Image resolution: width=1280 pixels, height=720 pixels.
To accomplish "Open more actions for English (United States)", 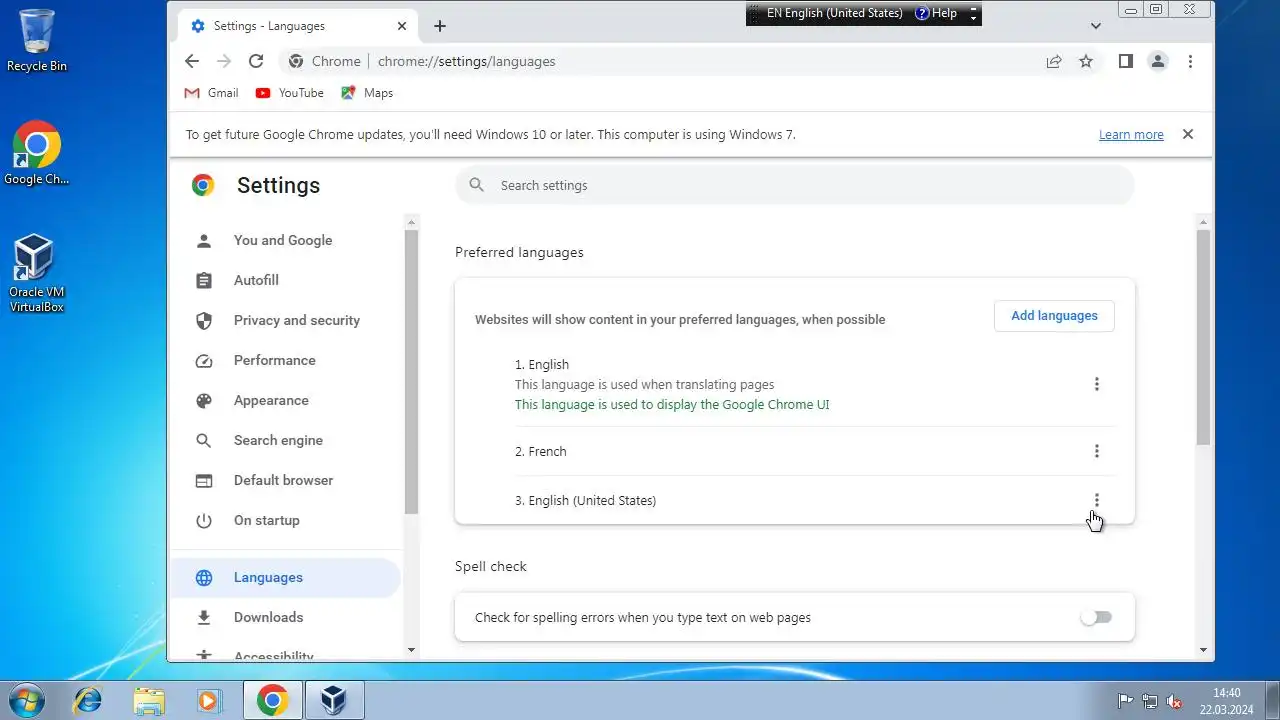I will [1096, 500].
